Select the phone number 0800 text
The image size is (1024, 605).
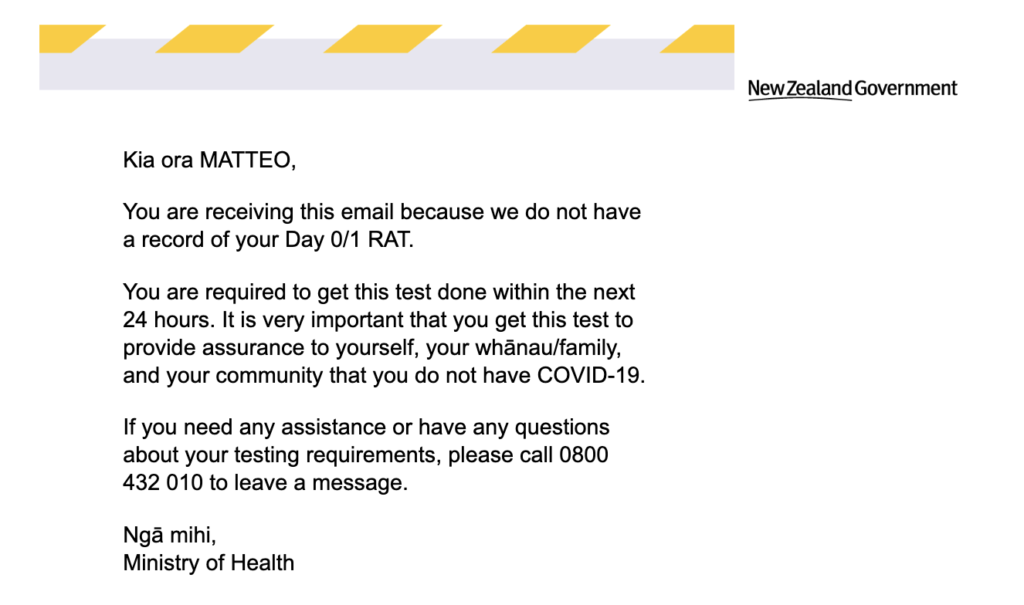584,455
